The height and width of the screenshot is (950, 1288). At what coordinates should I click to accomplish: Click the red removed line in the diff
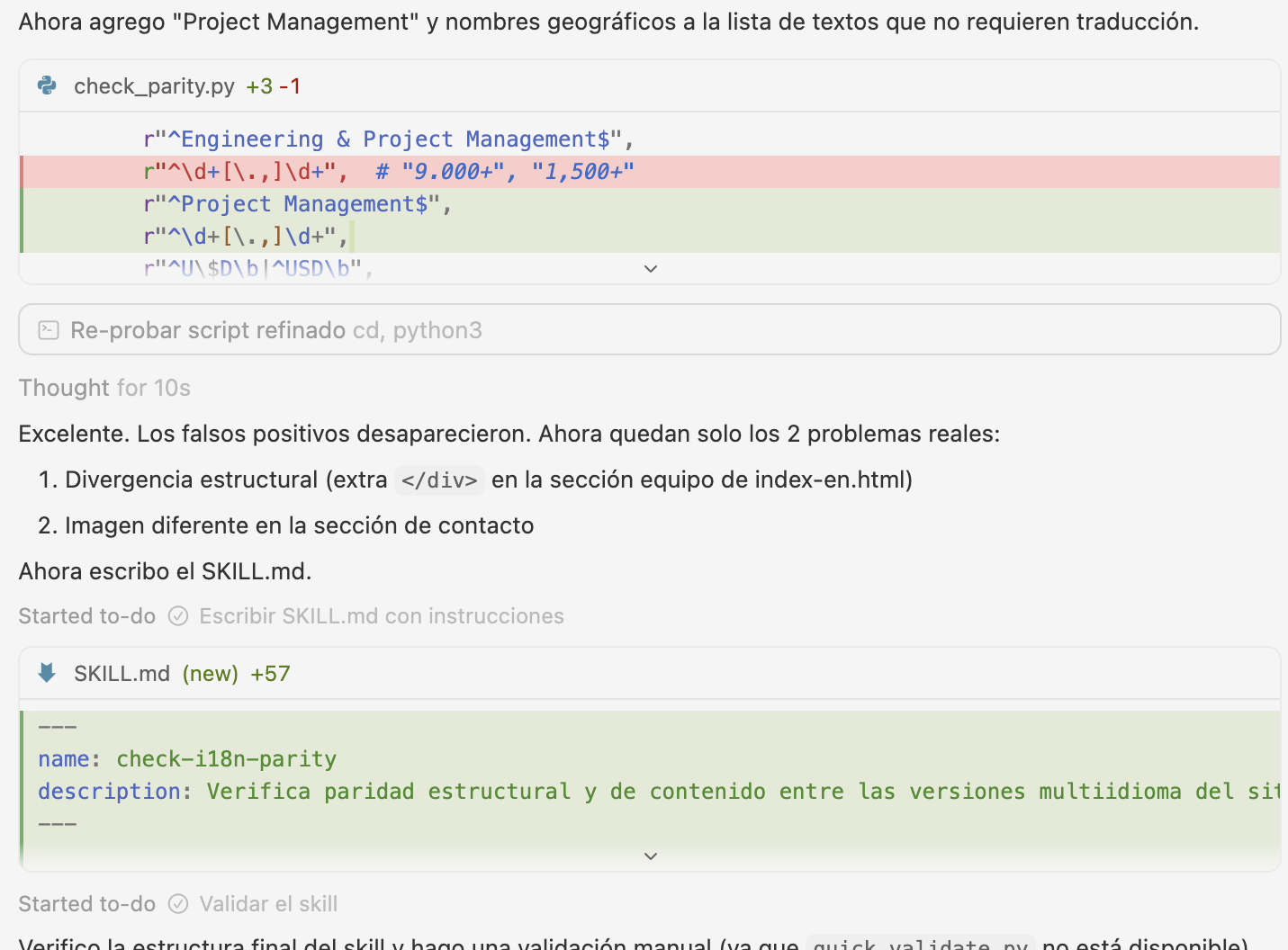[x=389, y=172]
